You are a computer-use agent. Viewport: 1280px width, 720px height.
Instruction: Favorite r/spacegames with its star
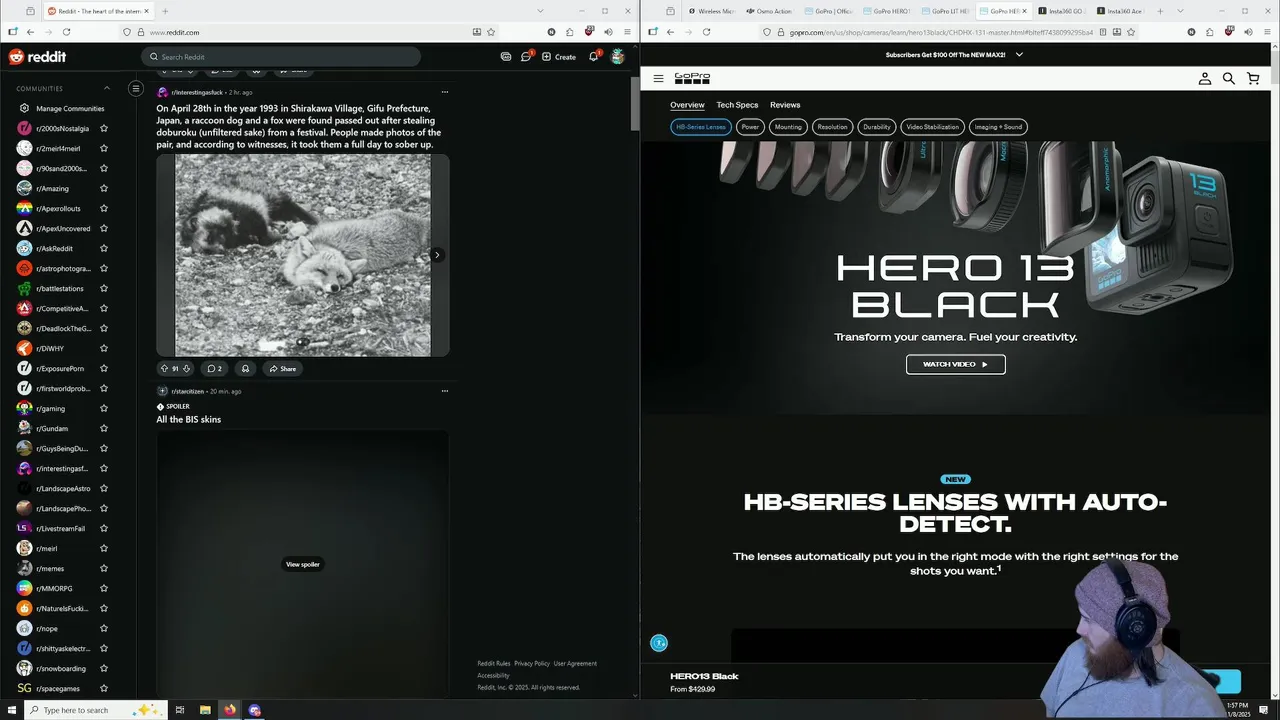coord(103,688)
